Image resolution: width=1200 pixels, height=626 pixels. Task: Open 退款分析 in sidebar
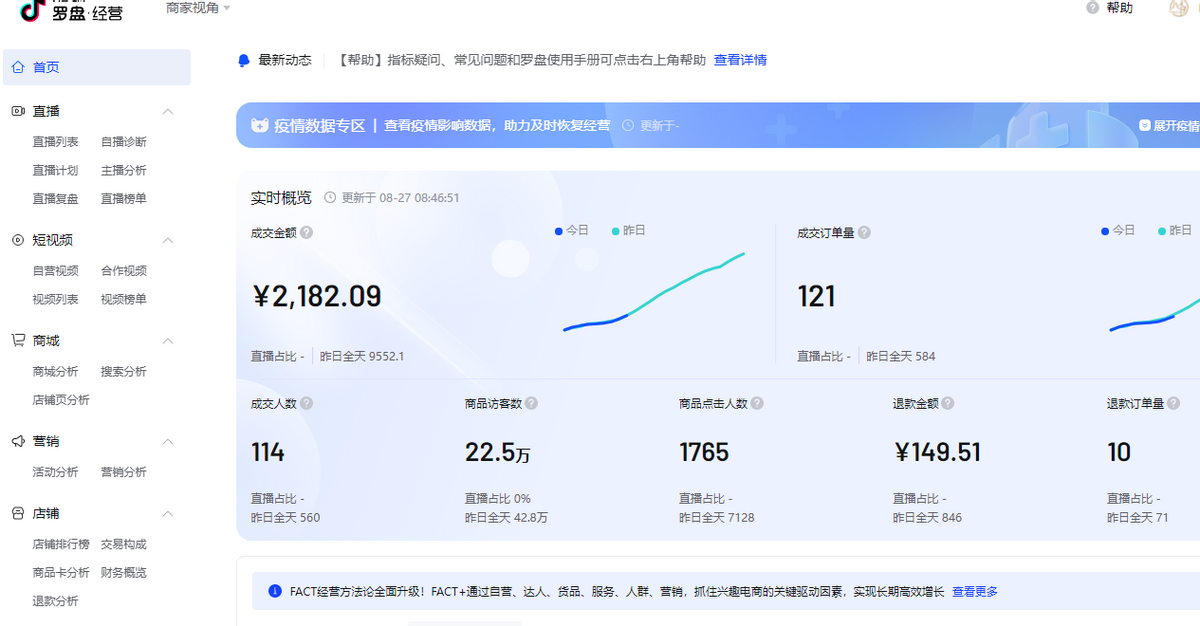coord(55,601)
